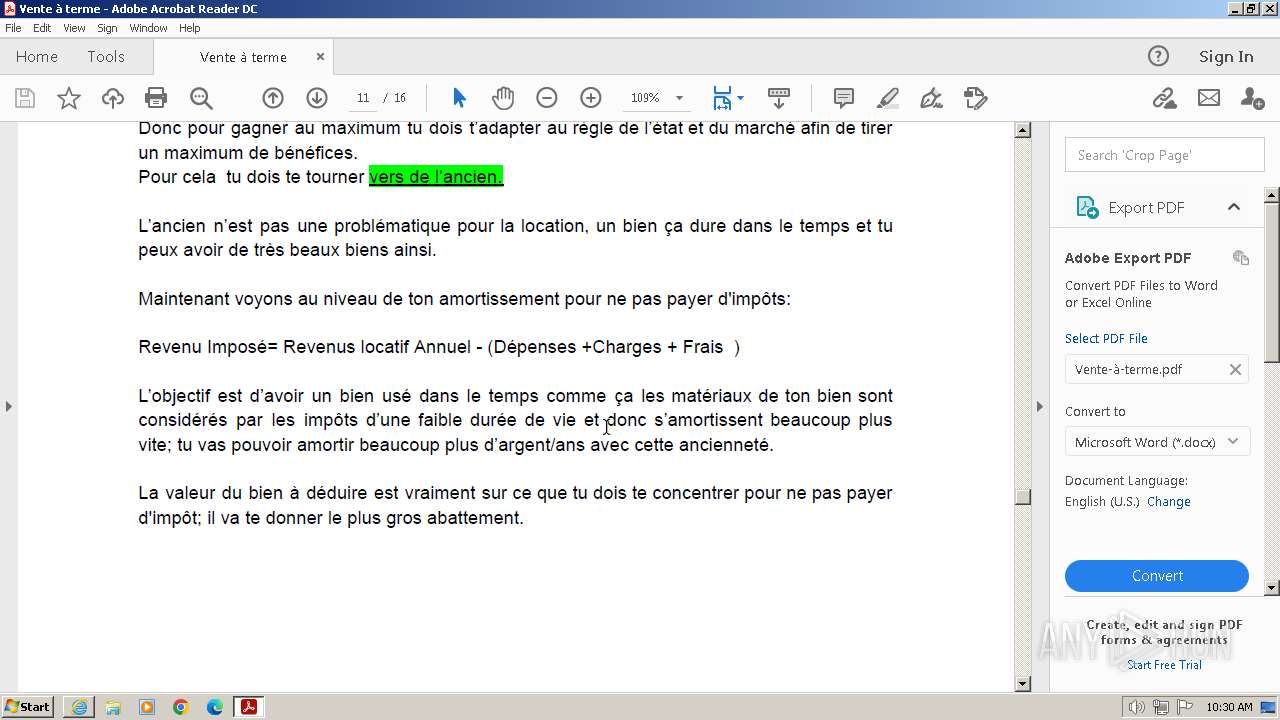Open the File menu
The image size is (1280, 720).
[x=13, y=28]
